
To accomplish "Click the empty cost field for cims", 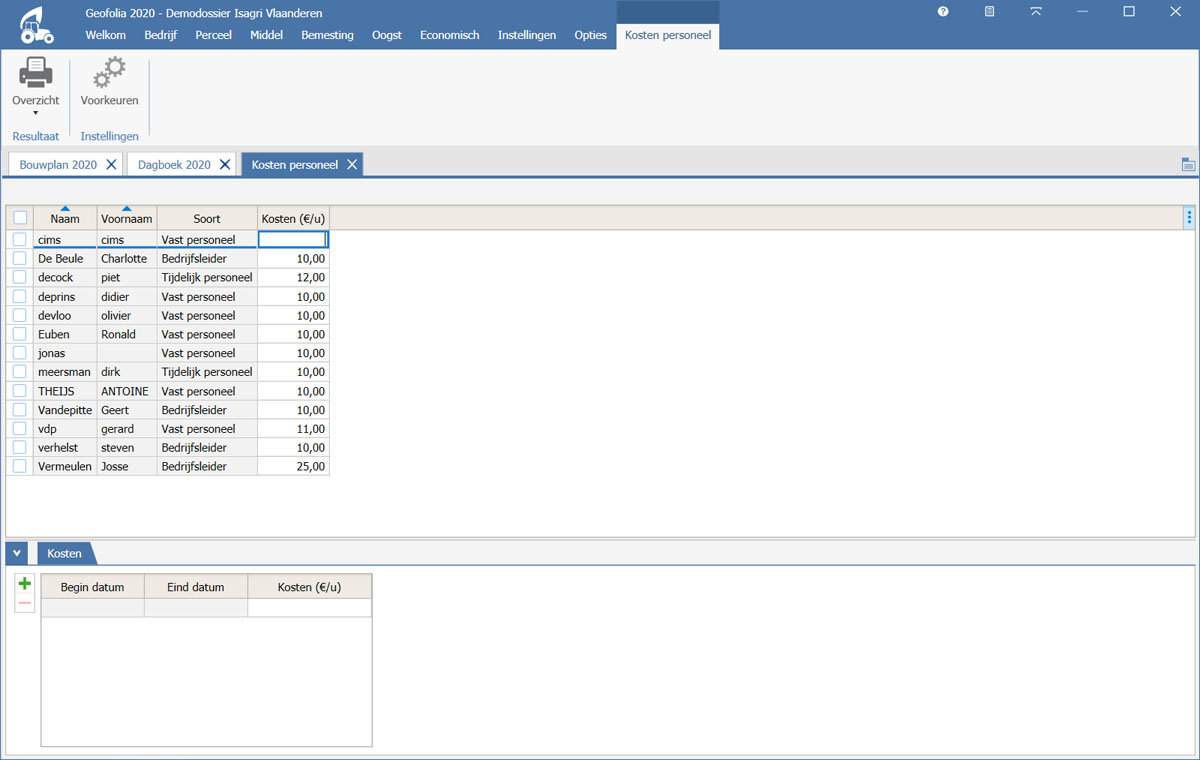I will (293, 240).
